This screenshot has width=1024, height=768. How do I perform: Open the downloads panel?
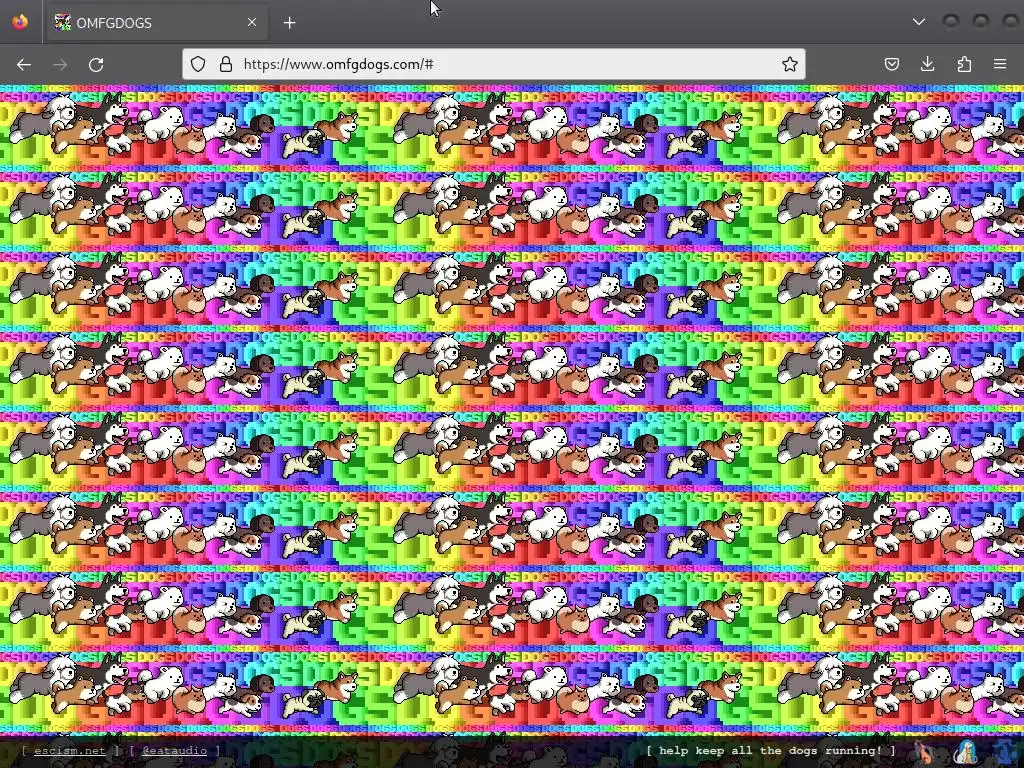point(927,64)
